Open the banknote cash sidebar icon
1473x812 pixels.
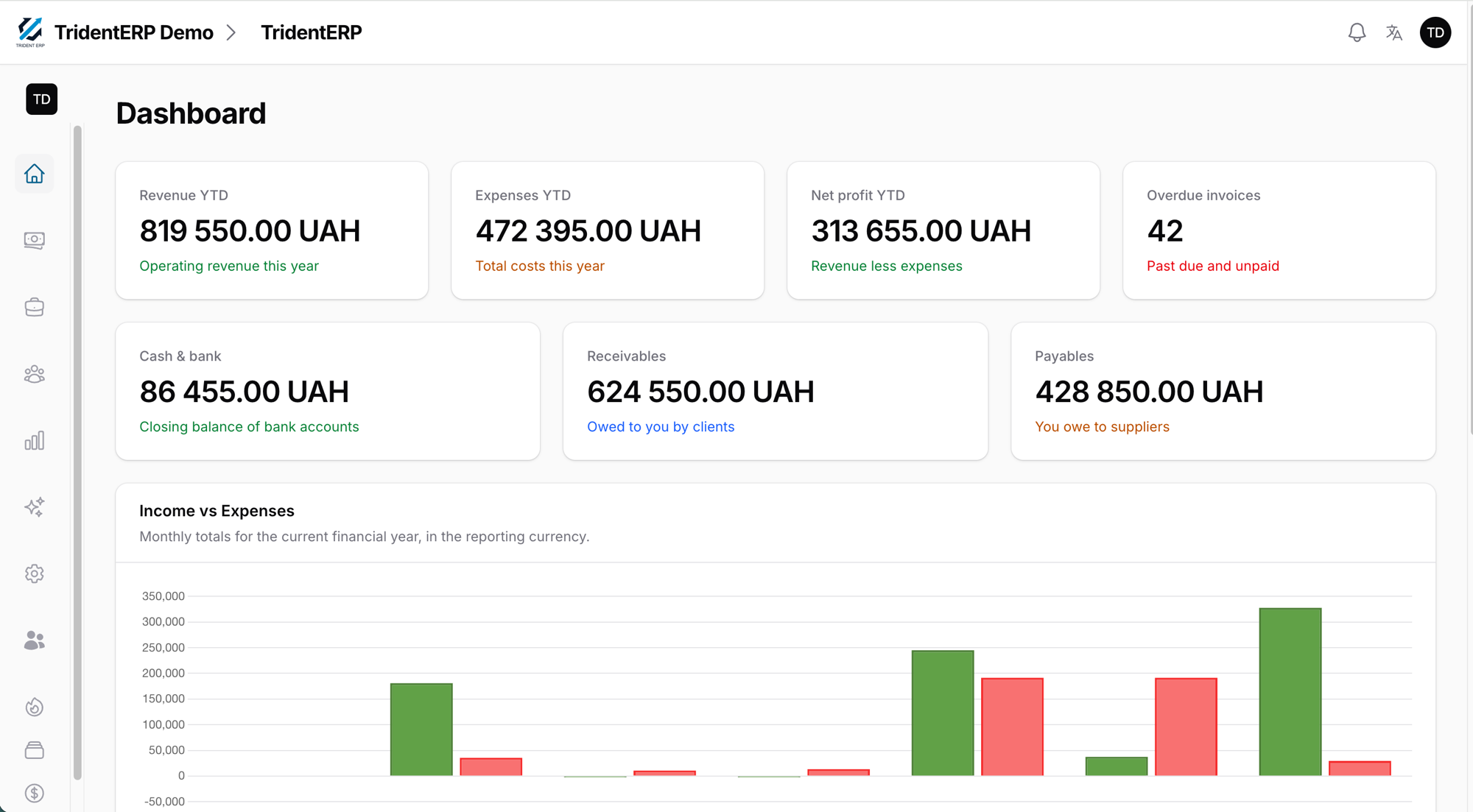[x=34, y=241]
